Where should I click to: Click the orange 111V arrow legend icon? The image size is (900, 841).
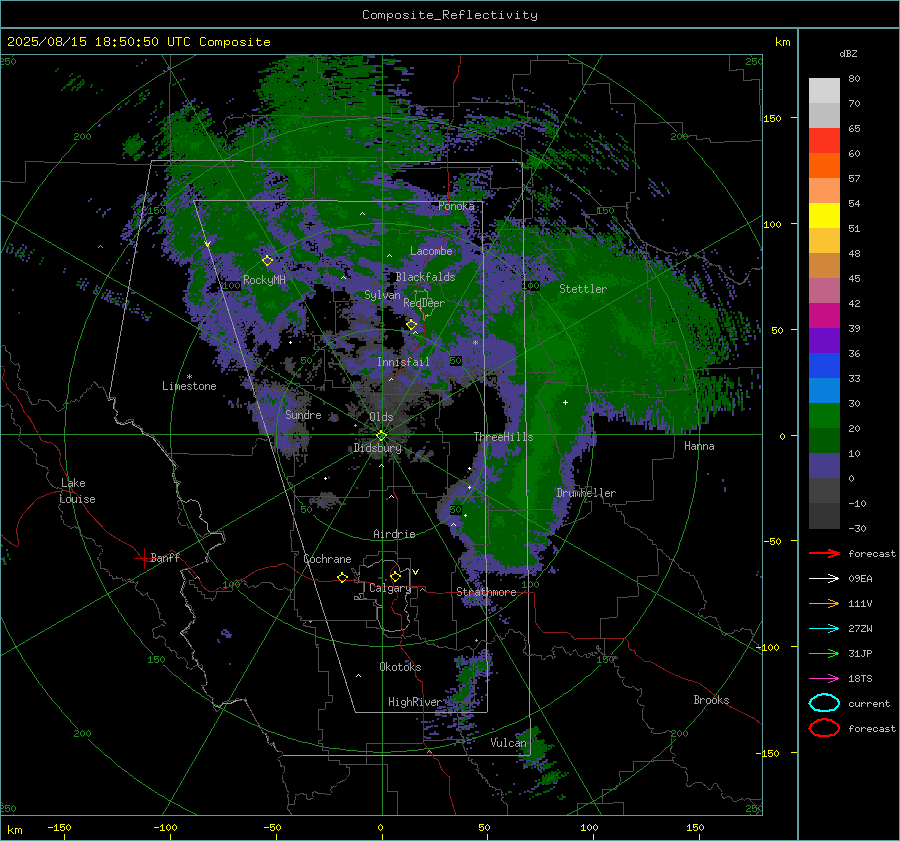coord(824,603)
